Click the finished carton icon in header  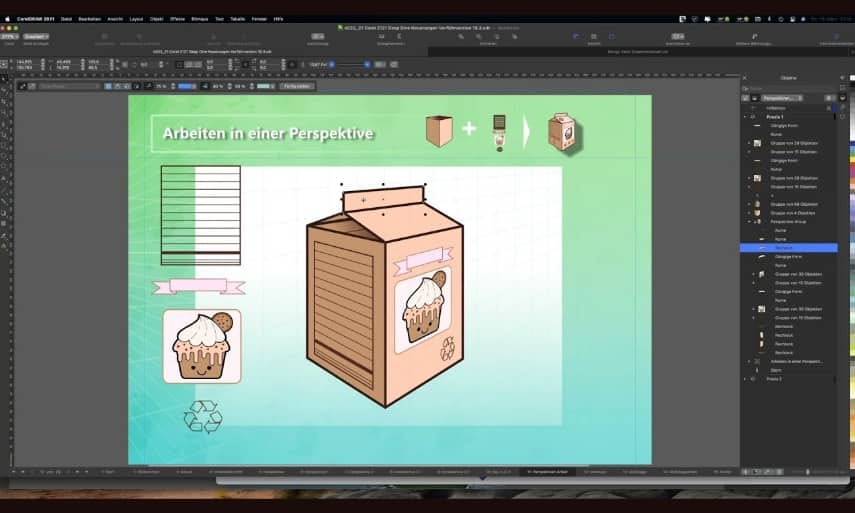click(560, 133)
